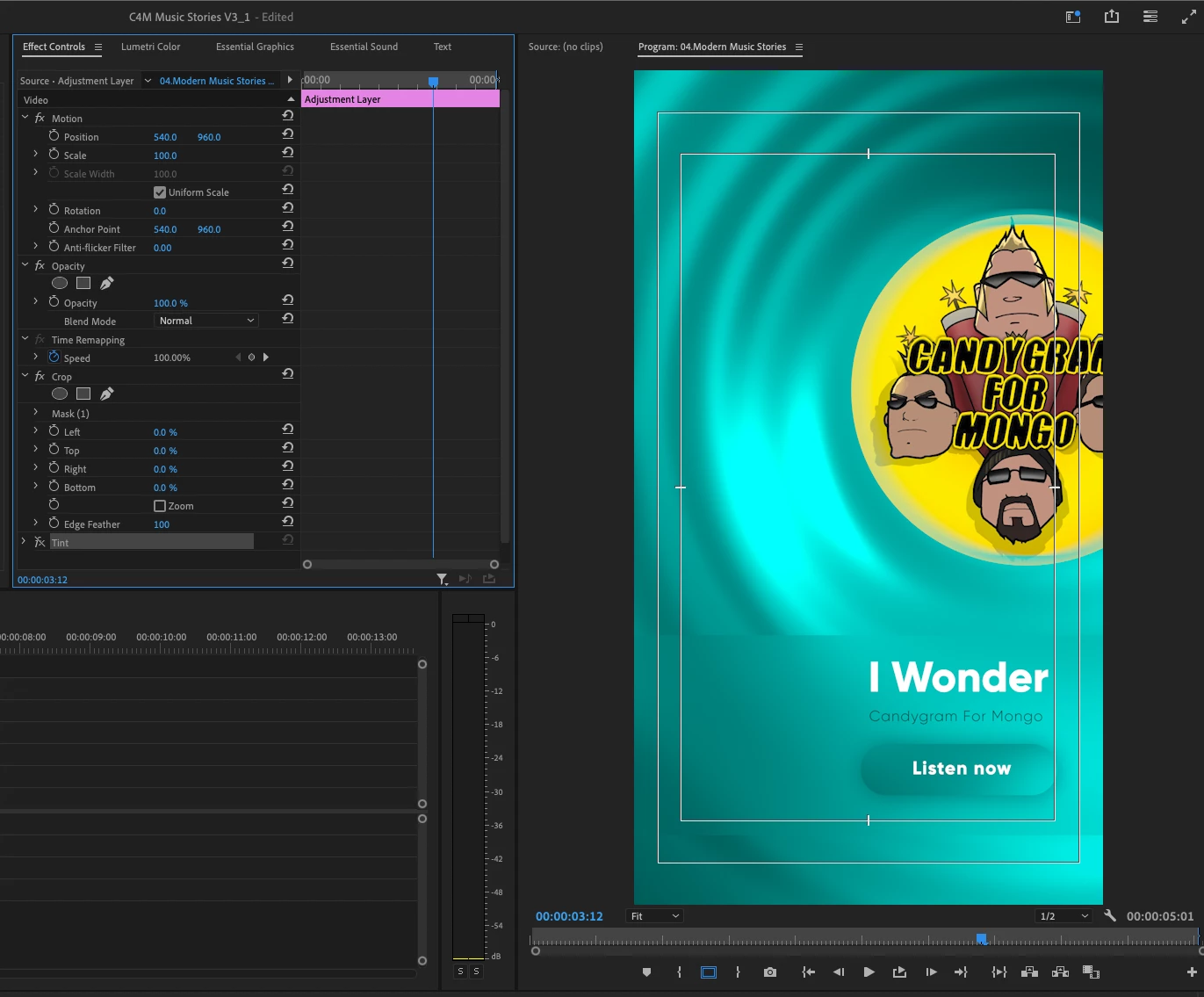Go to In point
The image size is (1204, 997).
(x=809, y=972)
